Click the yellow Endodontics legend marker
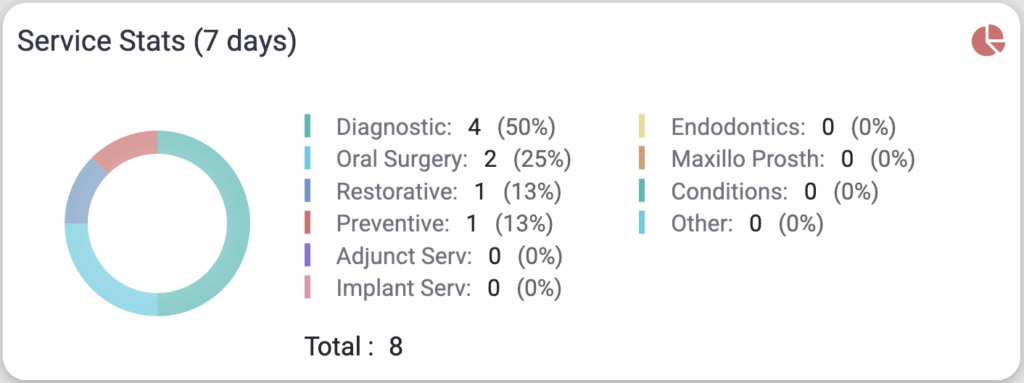1024x383 pixels. (x=642, y=126)
